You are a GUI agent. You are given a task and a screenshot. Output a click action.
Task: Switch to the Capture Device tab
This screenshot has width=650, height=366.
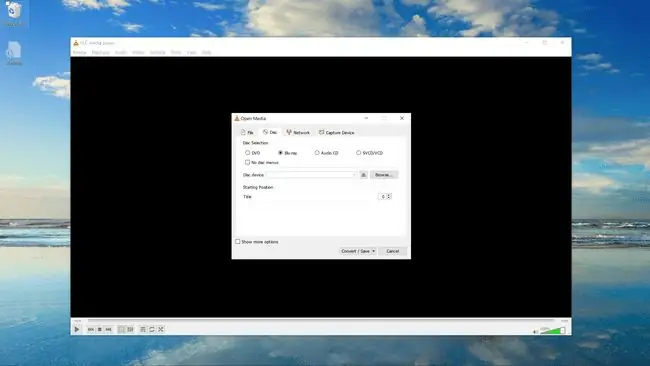pyautogui.click(x=337, y=133)
